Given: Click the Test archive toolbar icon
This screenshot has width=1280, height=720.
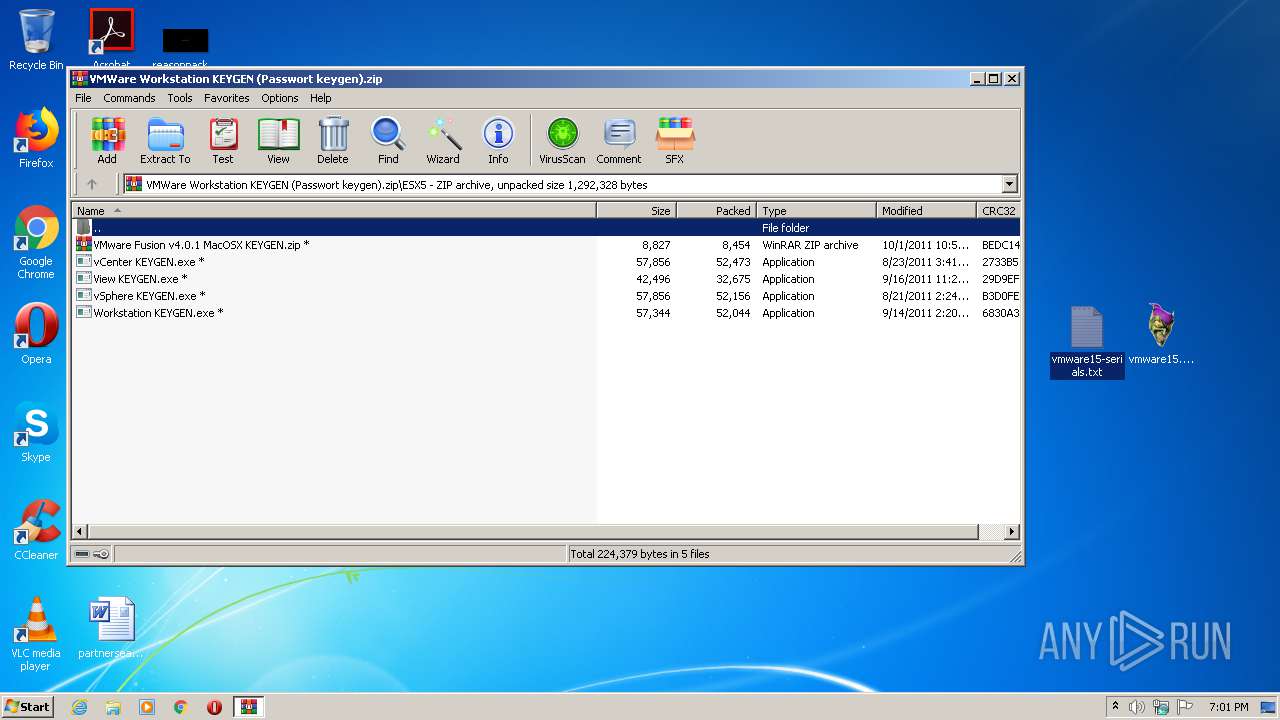Looking at the screenshot, I should pyautogui.click(x=223, y=140).
